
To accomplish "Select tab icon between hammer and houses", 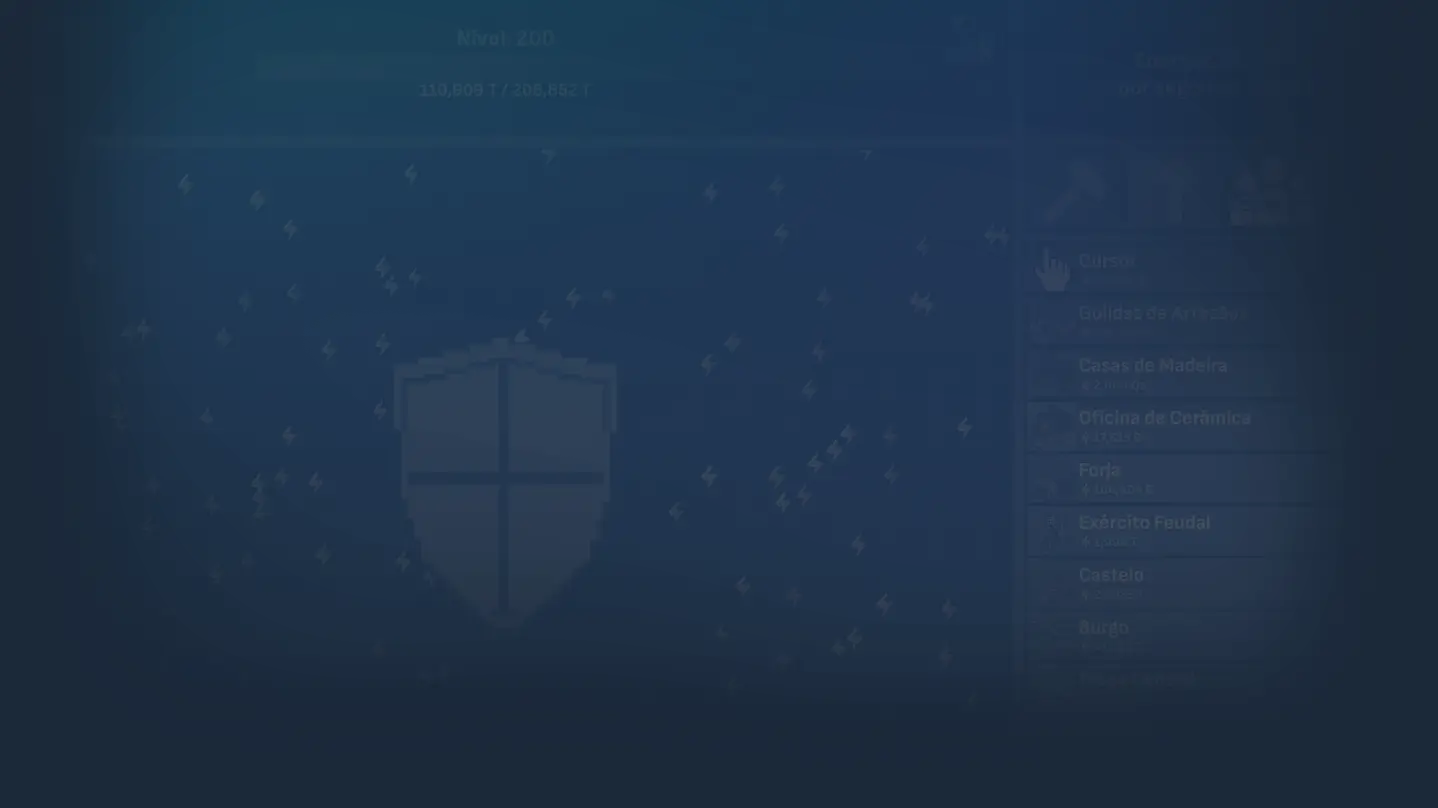I will pos(1163,193).
